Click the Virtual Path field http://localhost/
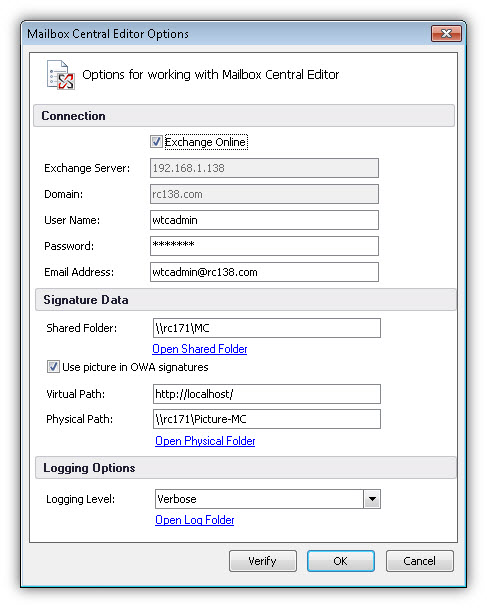The width and height of the screenshot is (487, 608). (267, 394)
